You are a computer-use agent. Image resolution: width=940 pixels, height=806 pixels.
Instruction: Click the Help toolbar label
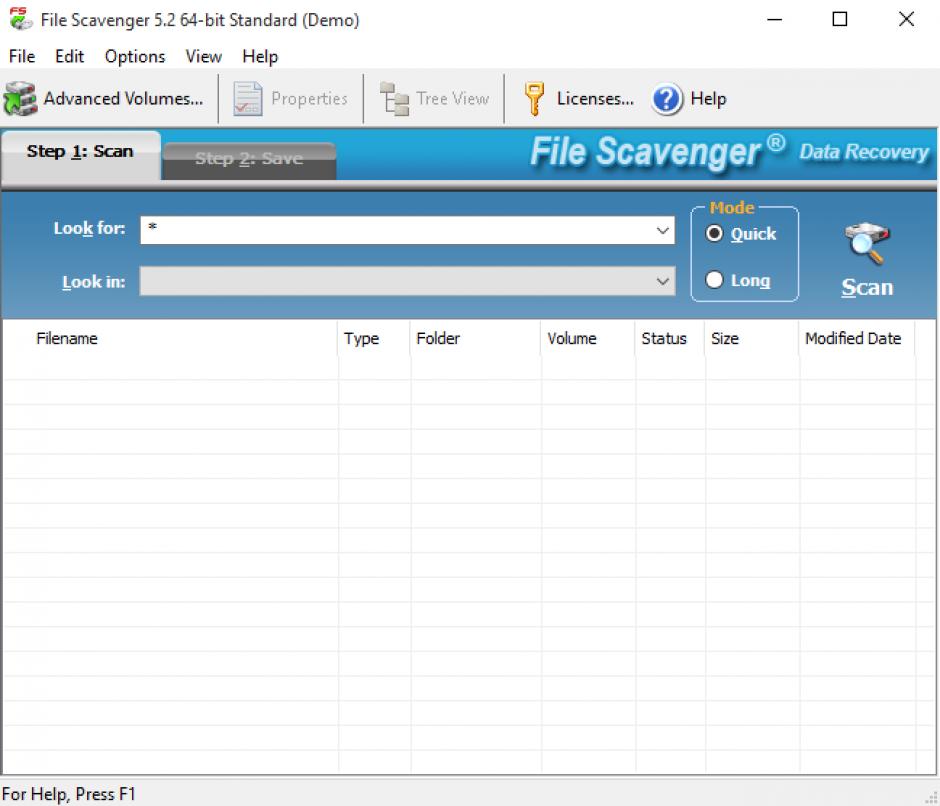pyautogui.click(x=708, y=98)
